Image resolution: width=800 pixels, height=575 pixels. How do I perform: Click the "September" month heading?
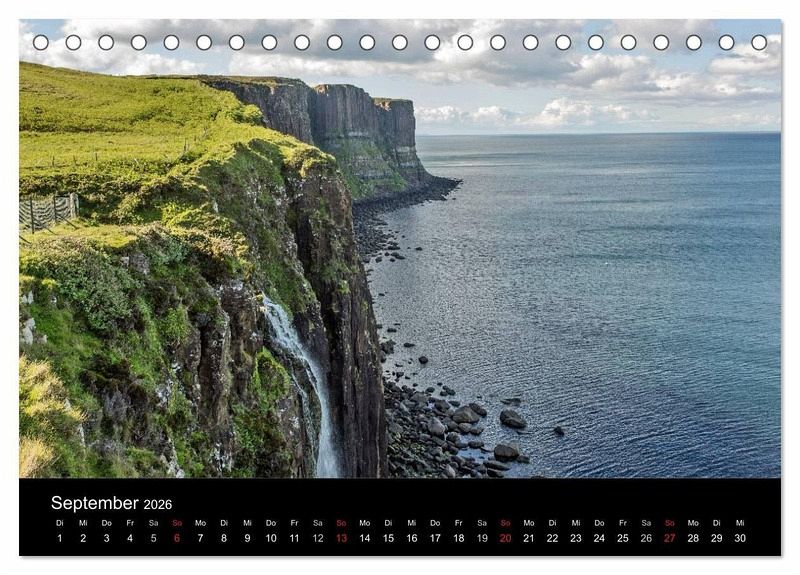pos(95,503)
